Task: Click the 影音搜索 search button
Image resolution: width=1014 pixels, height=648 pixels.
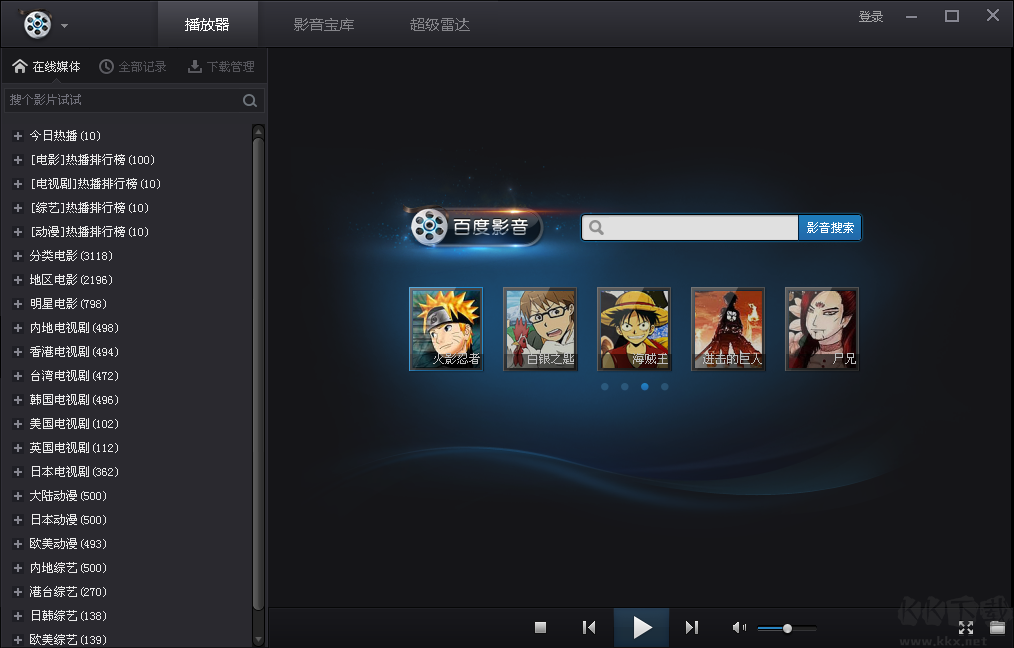Action: pos(830,228)
